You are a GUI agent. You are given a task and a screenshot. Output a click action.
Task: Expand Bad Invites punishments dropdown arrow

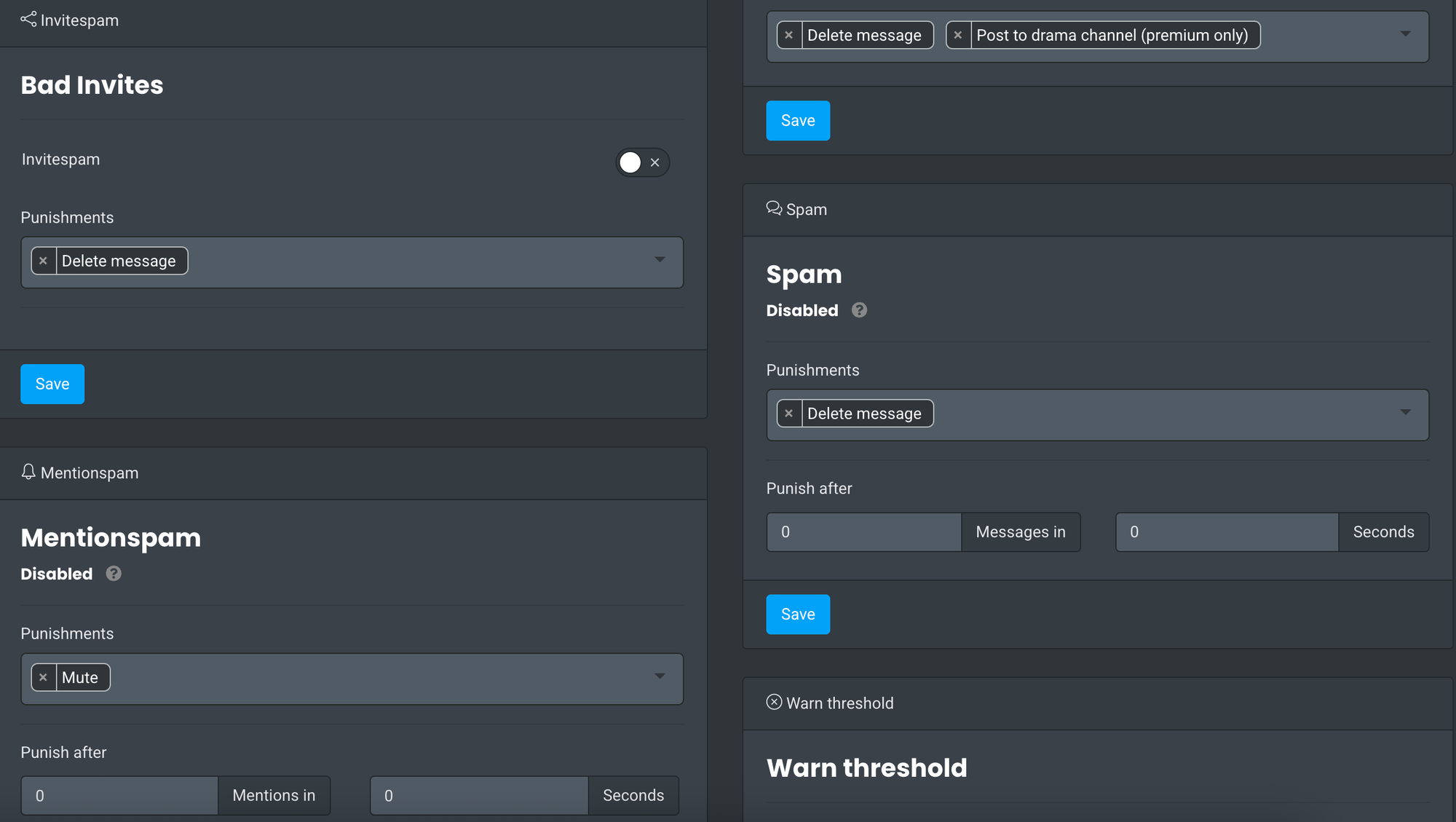click(x=660, y=260)
